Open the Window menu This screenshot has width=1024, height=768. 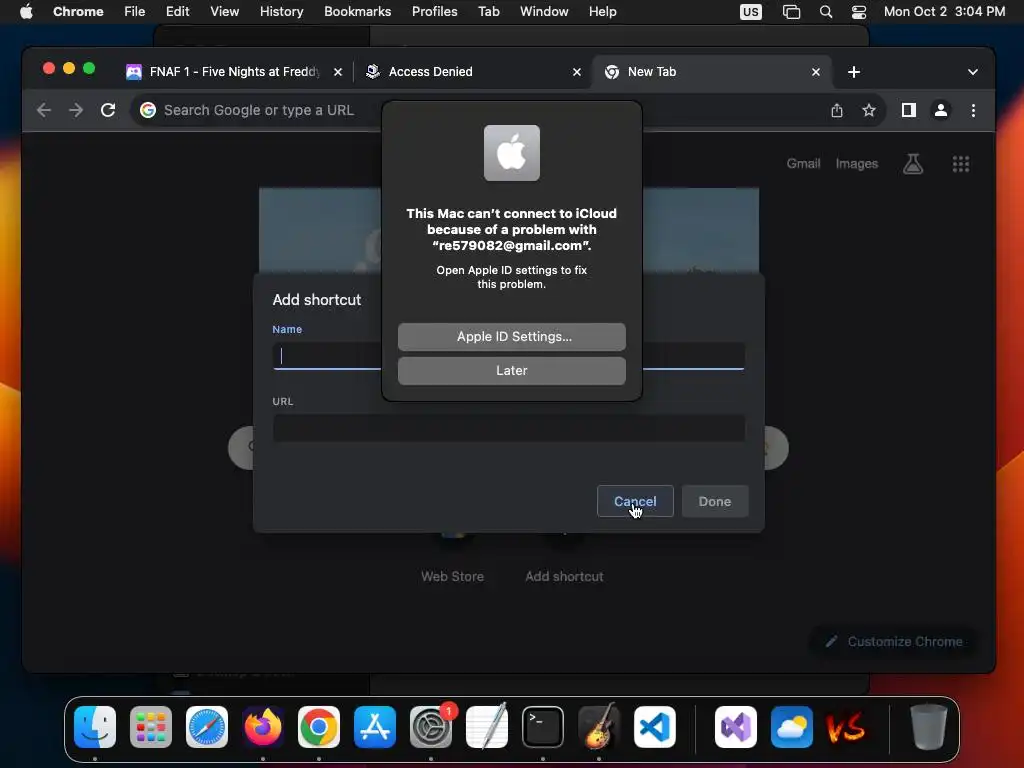[x=544, y=11]
